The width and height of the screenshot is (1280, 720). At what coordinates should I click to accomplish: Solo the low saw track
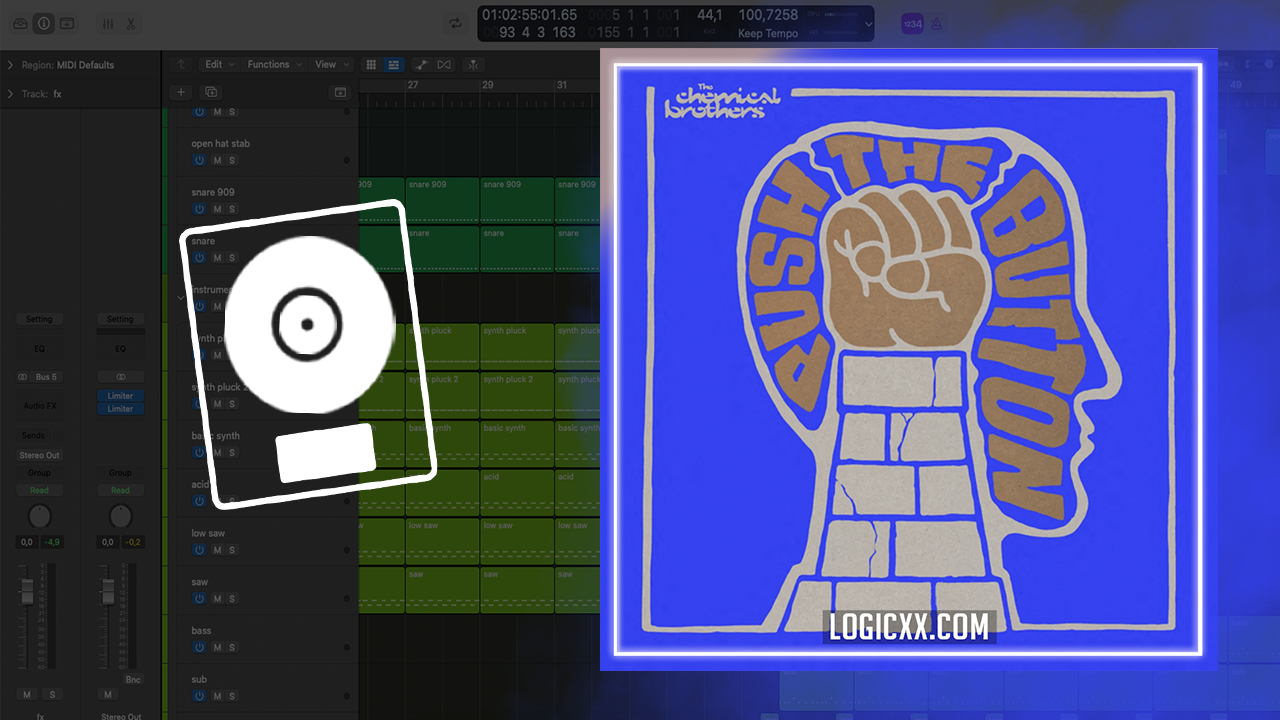click(x=232, y=550)
